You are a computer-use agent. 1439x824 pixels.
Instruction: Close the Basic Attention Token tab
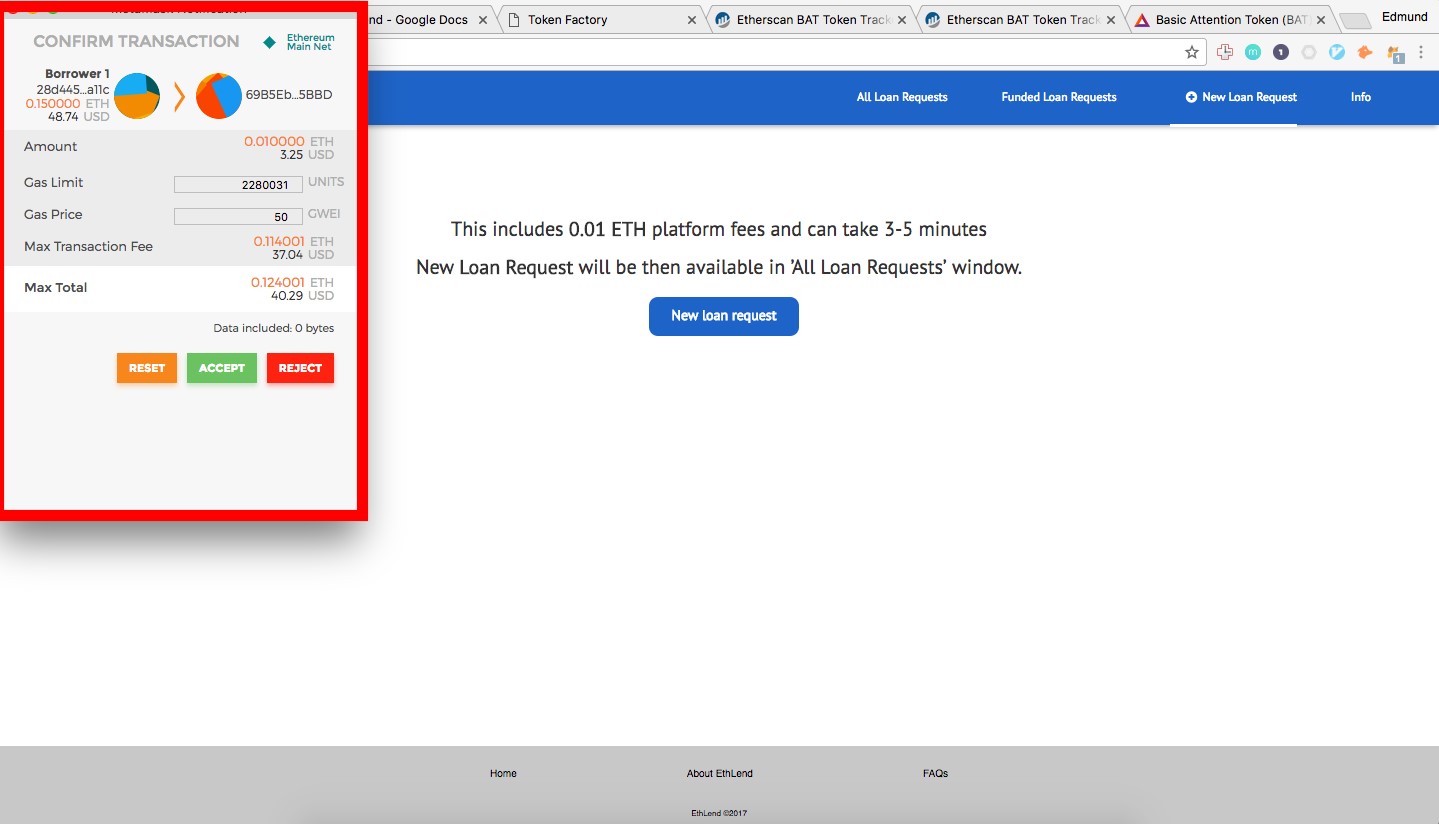point(1320,20)
